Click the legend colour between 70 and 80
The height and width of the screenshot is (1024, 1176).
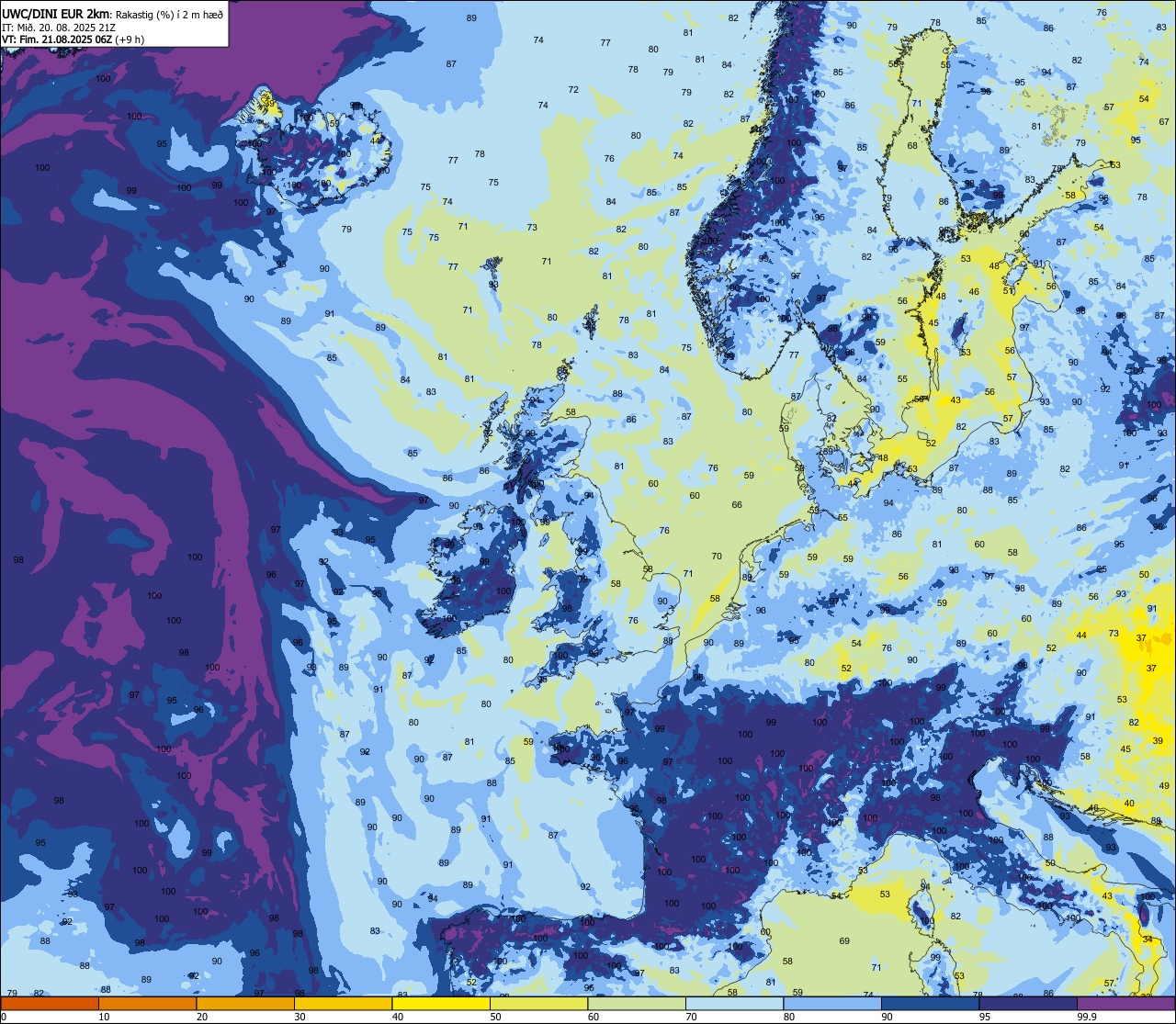click(x=734, y=1004)
